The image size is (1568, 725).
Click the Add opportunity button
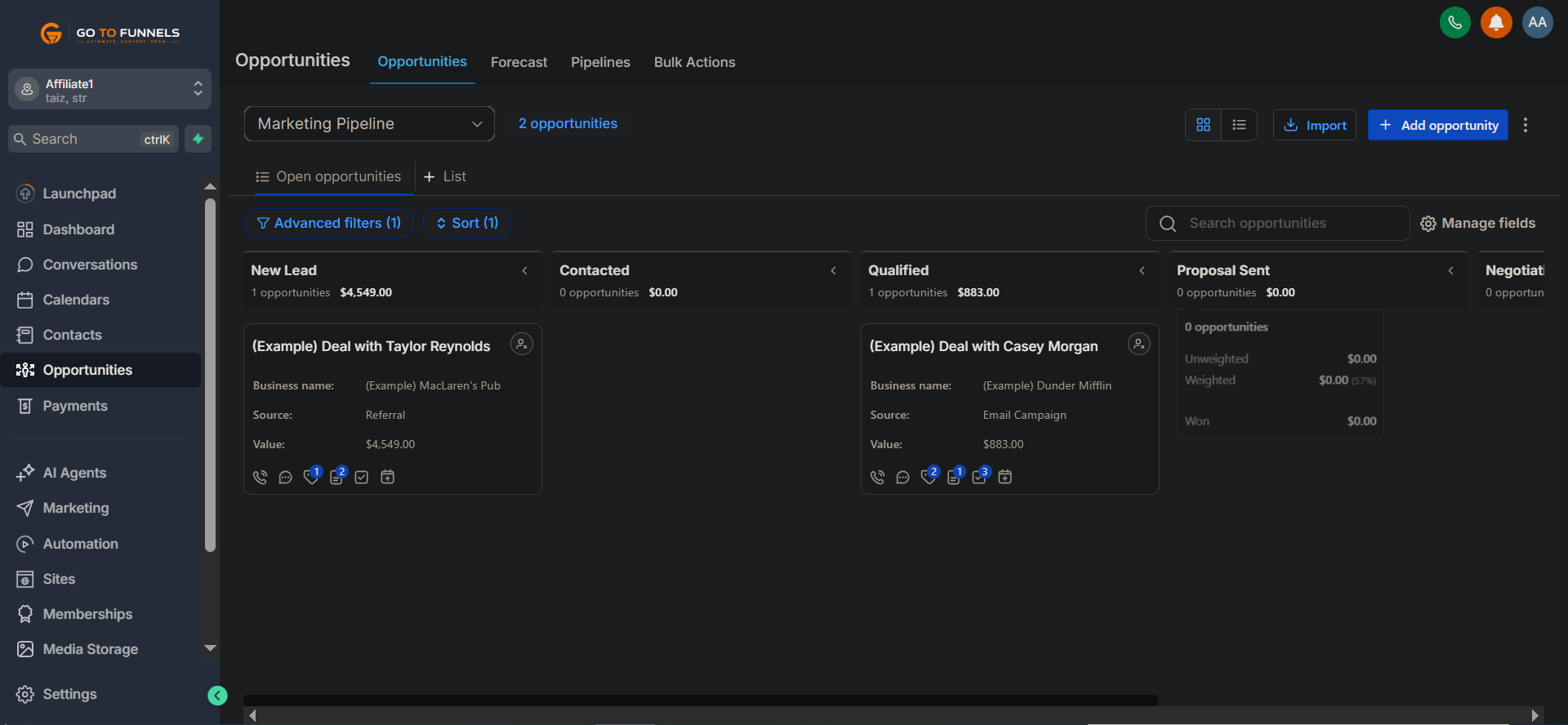click(x=1437, y=125)
